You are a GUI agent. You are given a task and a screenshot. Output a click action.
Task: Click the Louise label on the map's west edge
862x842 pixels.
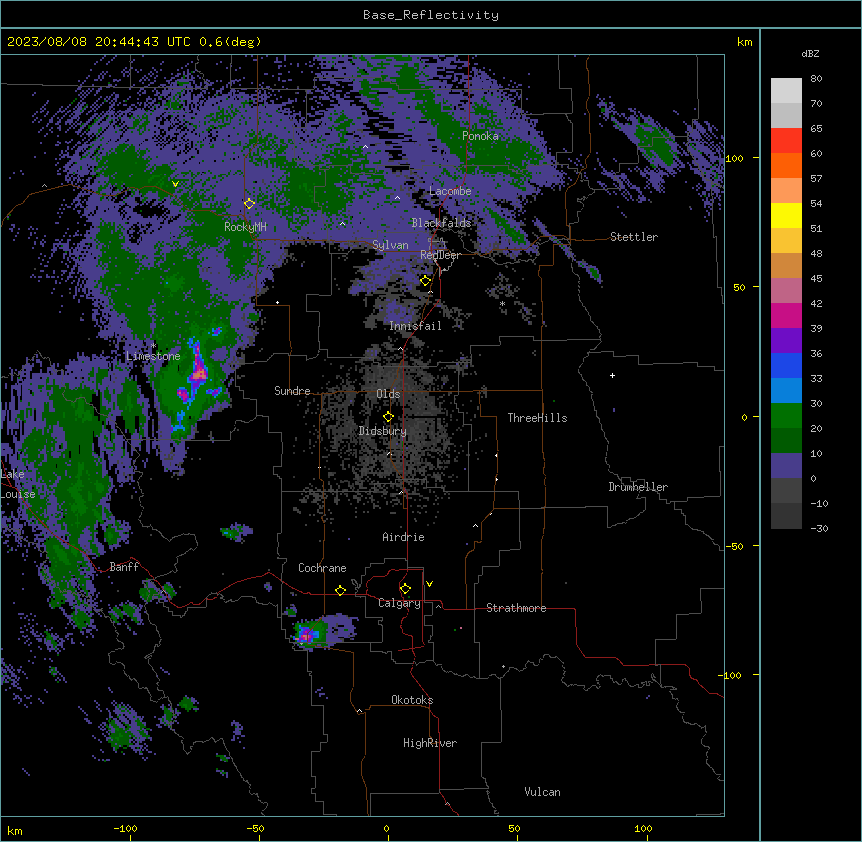point(18,494)
